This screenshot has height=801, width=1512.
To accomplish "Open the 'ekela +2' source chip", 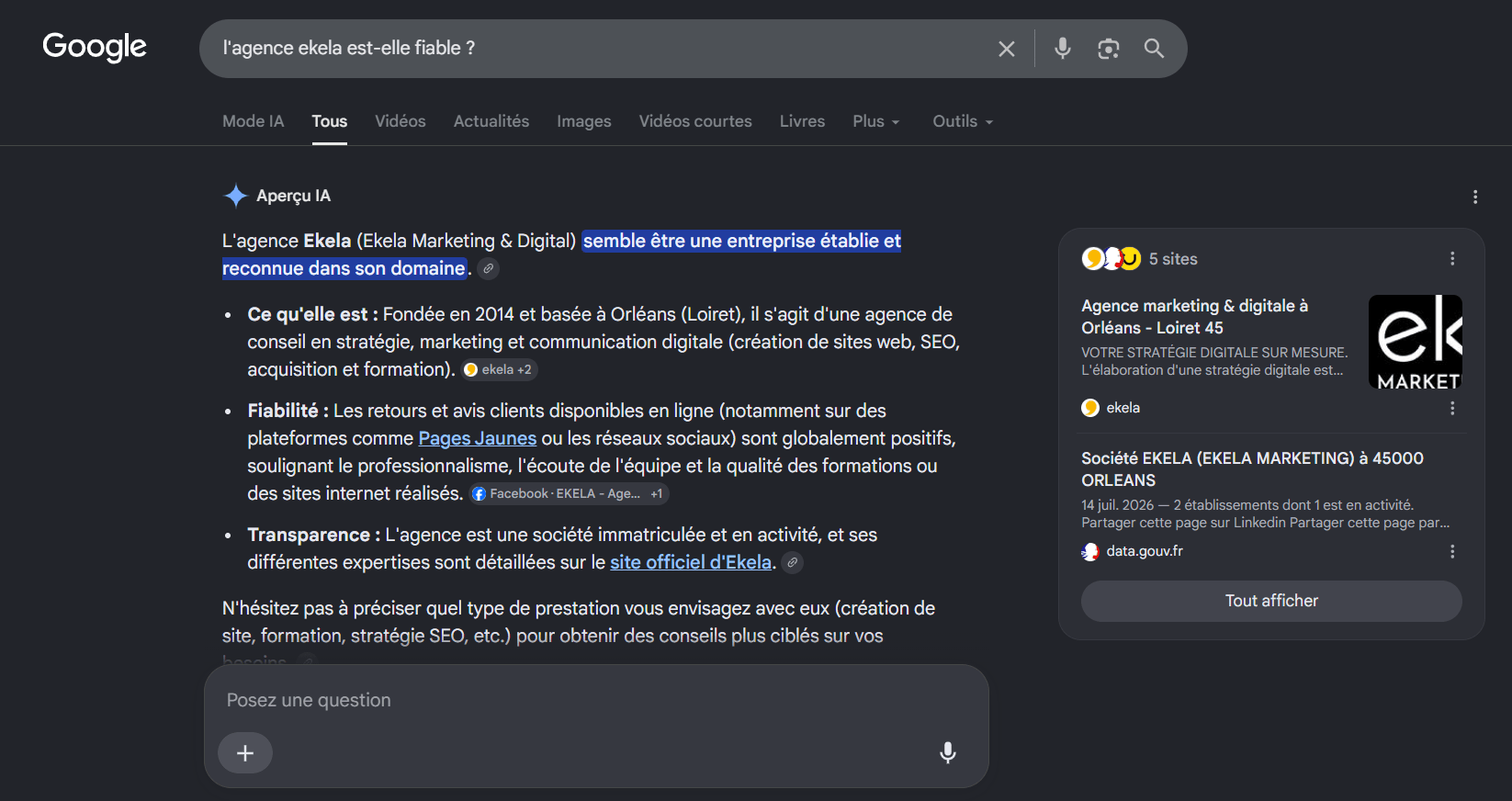I will pos(499,370).
